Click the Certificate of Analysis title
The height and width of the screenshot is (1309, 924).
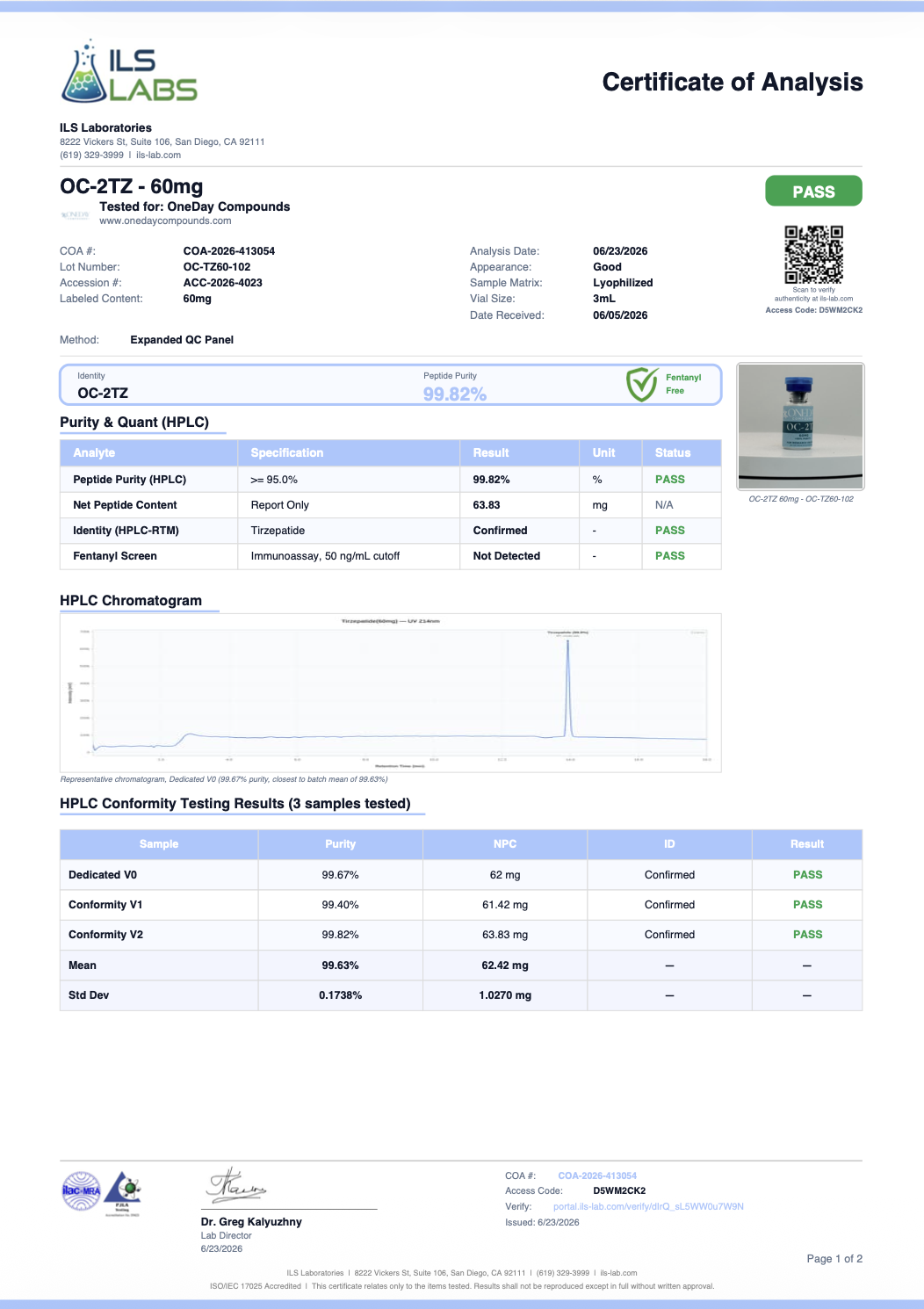click(x=733, y=82)
